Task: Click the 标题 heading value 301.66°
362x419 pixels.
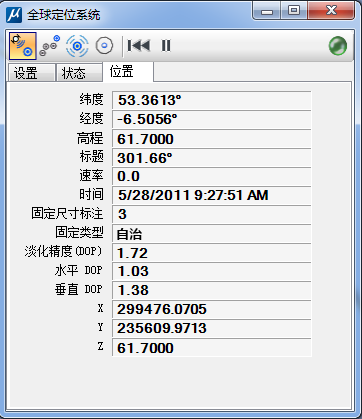Action: pyautogui.click(x=212, y=158)
